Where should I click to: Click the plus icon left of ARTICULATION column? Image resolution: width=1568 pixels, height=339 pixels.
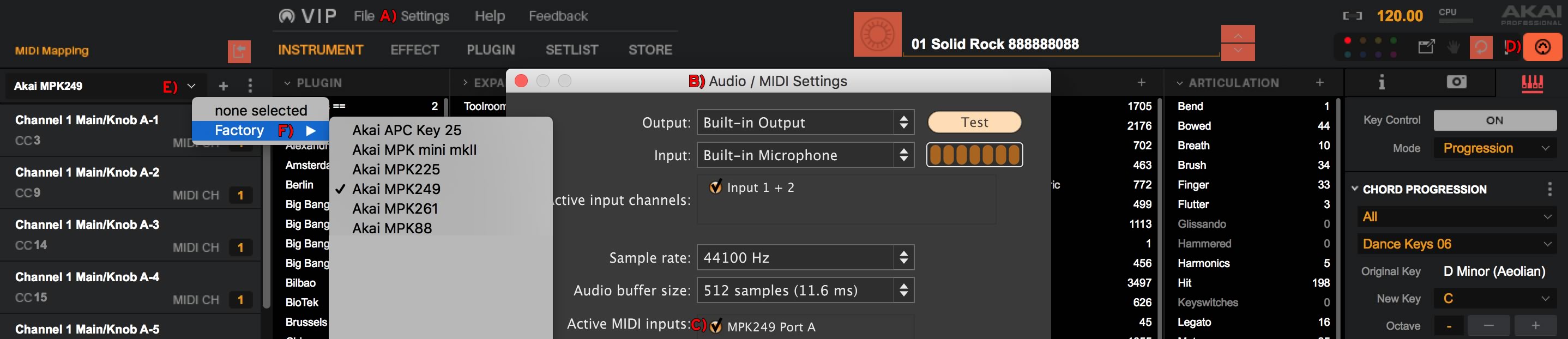(x=1141, y=82)
